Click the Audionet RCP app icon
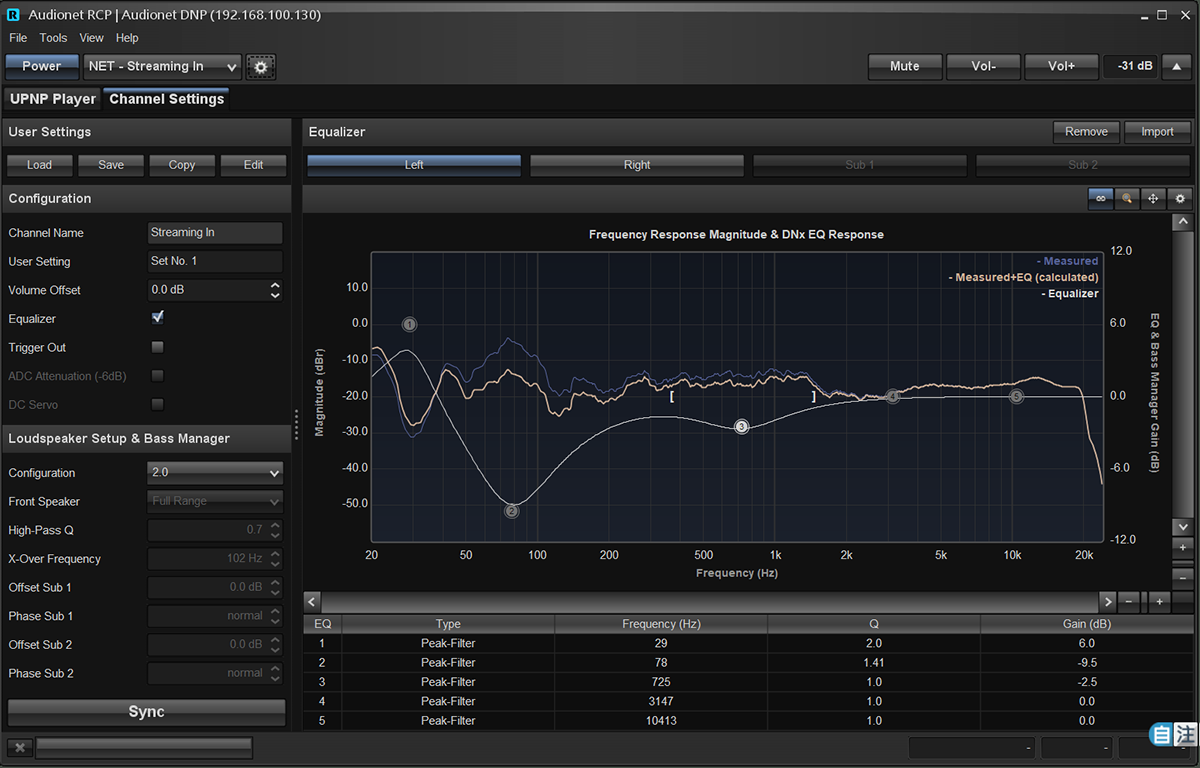 13,15
